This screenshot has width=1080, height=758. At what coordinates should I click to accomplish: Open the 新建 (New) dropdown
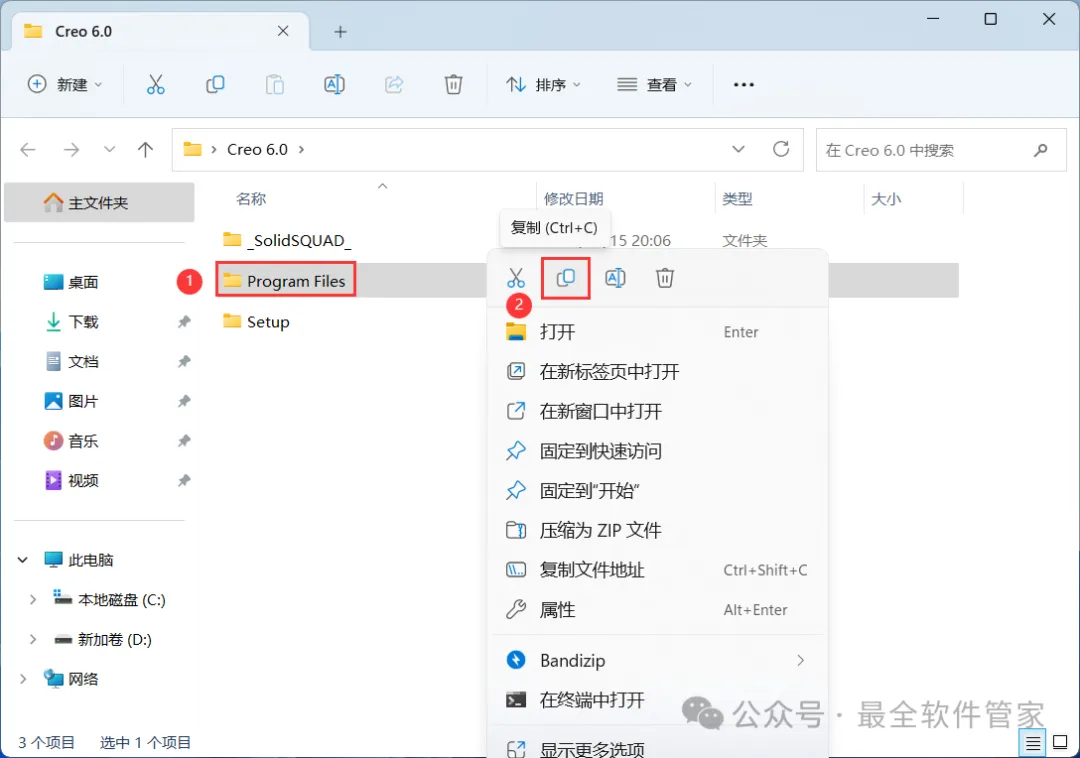tap(65, 85)
